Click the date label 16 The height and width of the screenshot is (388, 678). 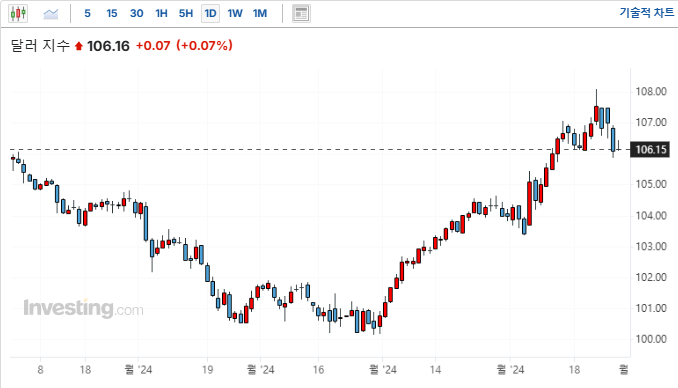pyautogui.click(x=318, y=370)
